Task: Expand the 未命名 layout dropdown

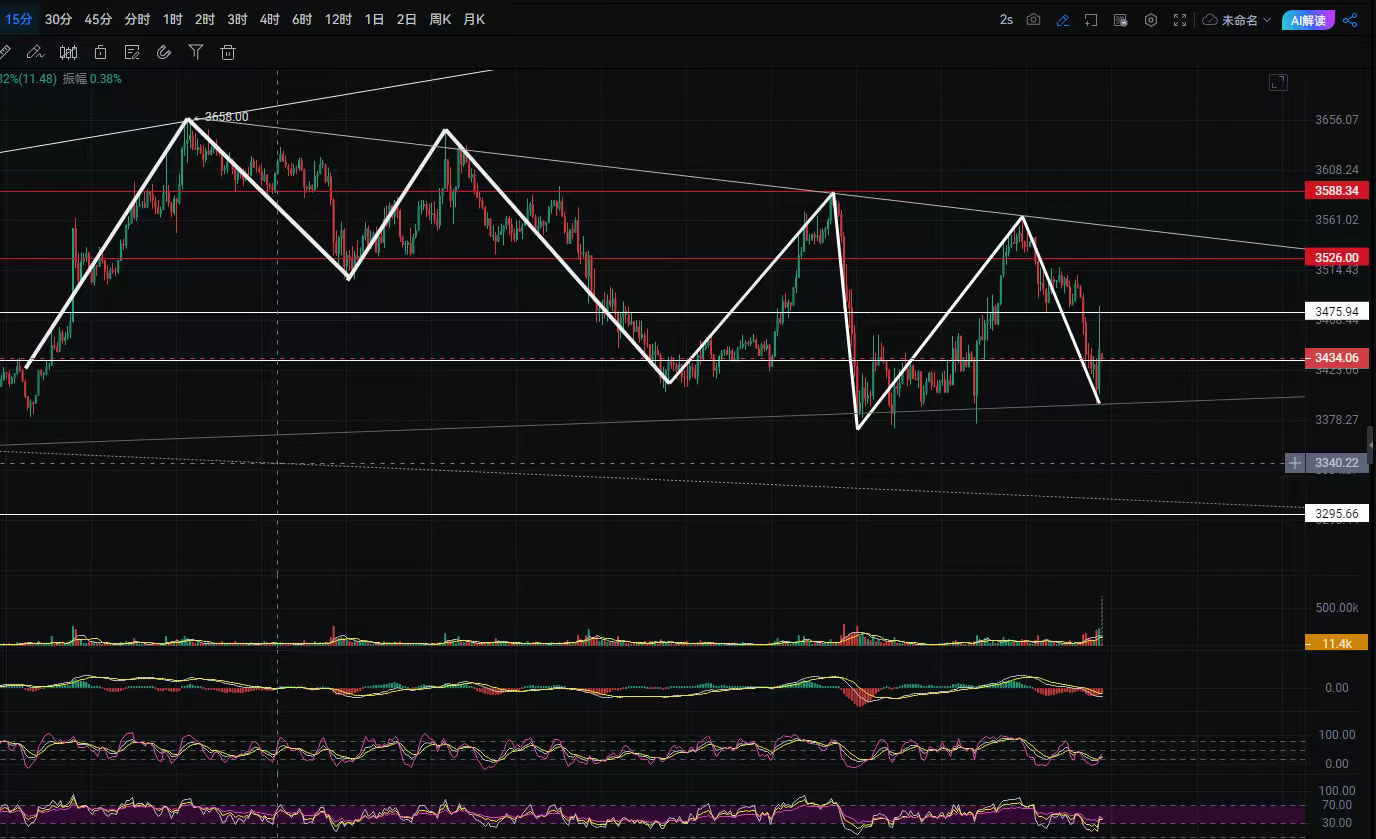Action: point(1237,20)
